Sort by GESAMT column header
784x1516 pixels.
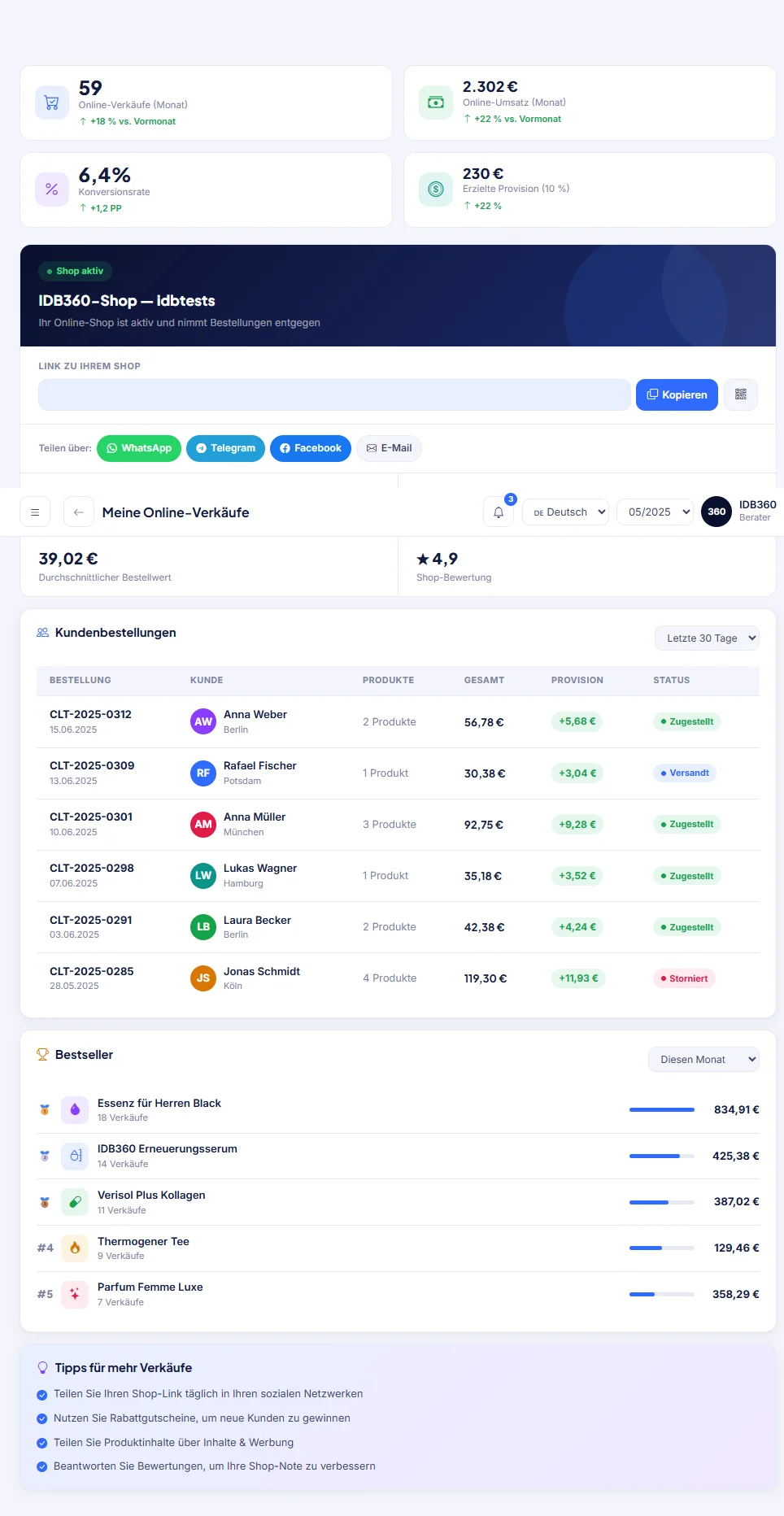tap(485, 680)
